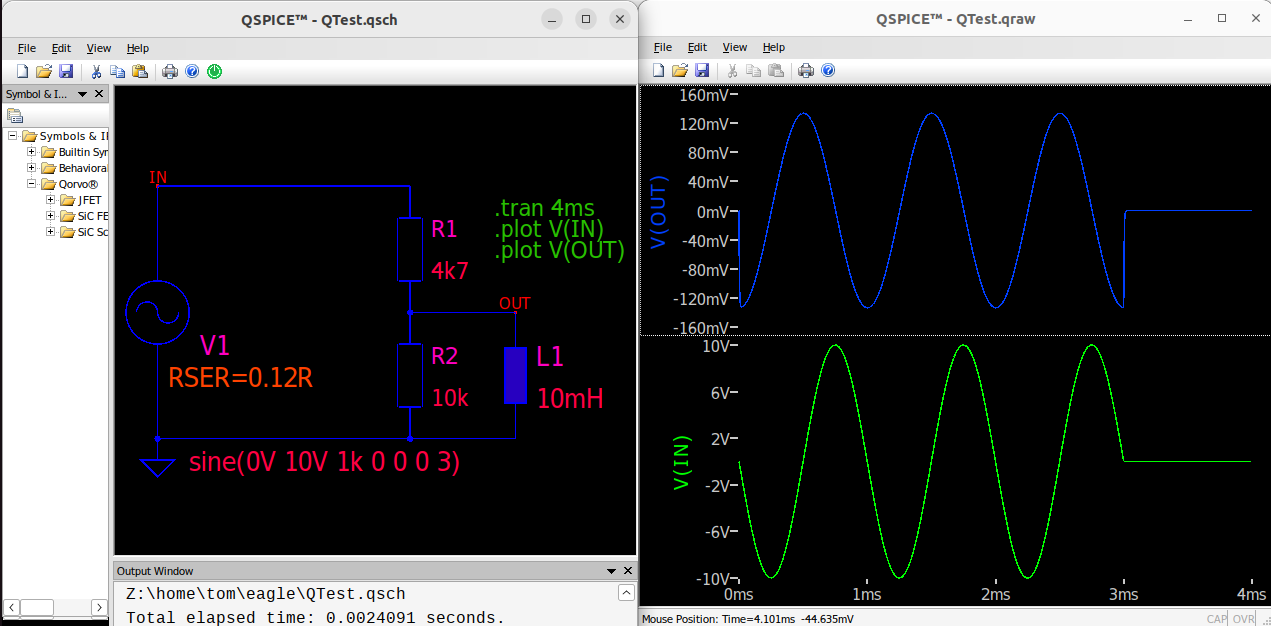Expand the Behavioral folder
This screenshot has height=626, width=1271.
tap(32, 168)
